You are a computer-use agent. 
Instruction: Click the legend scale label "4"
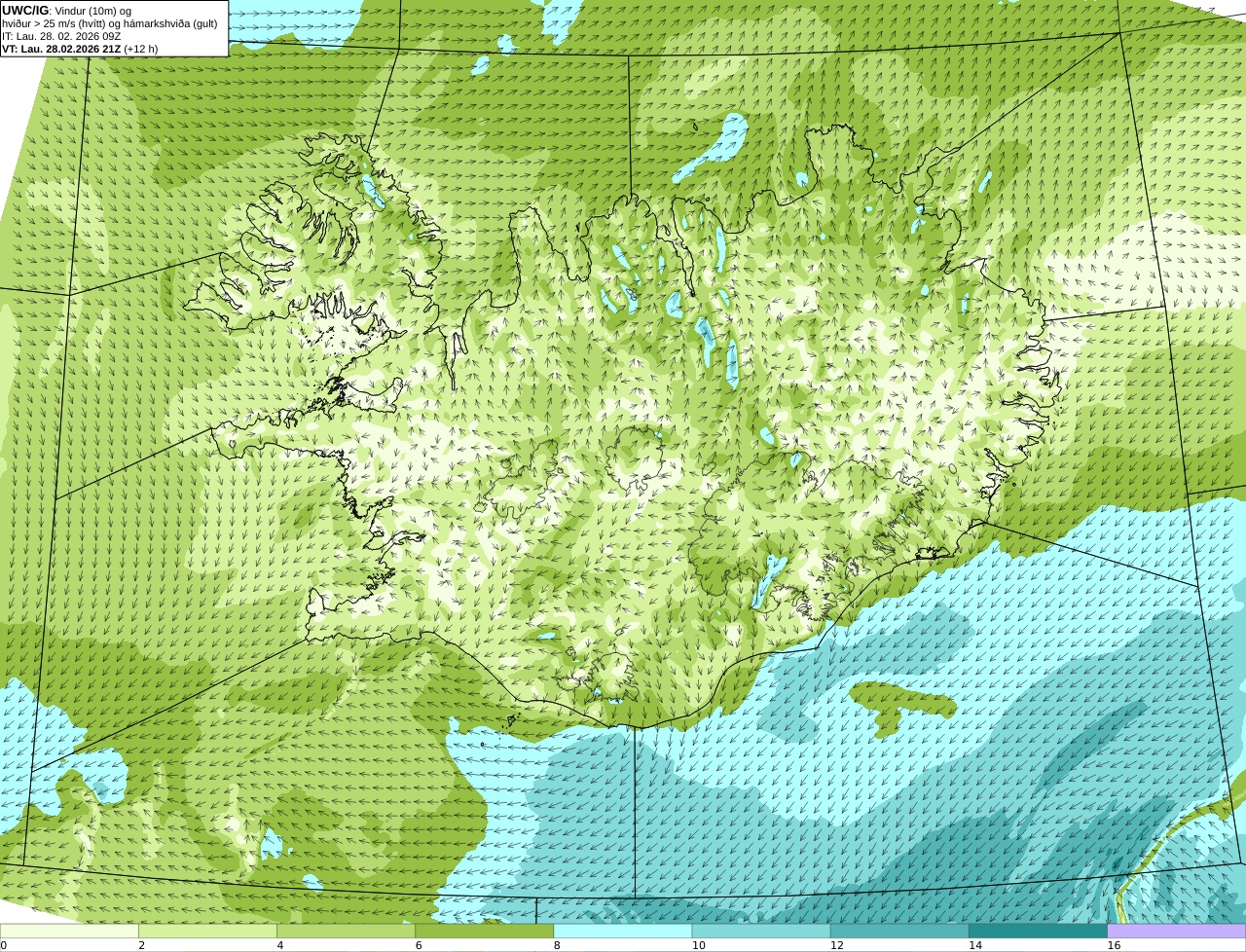click(280, 945)
